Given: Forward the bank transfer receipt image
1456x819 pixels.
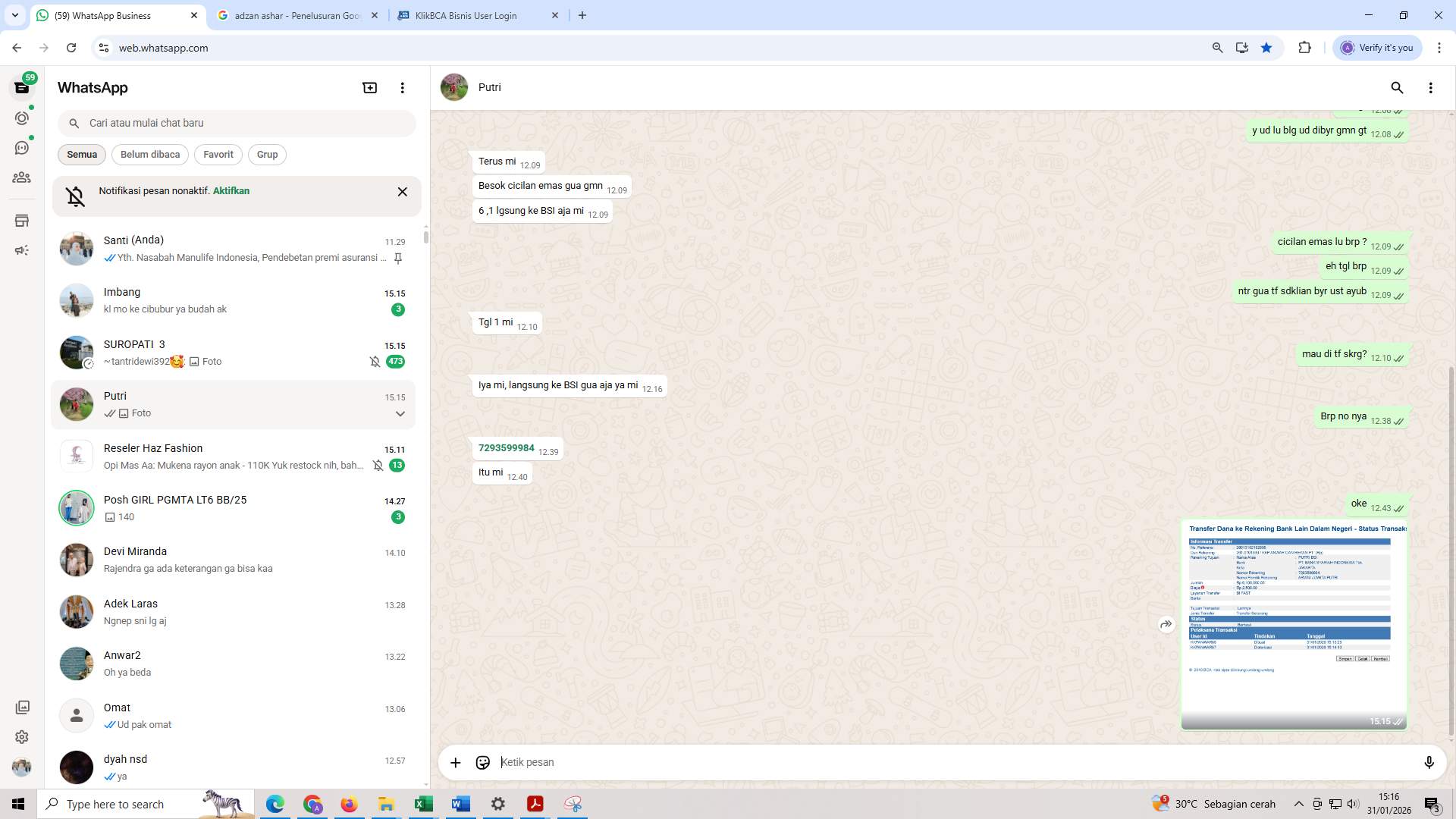Looking at the screenshot, I should [1166, 624].
